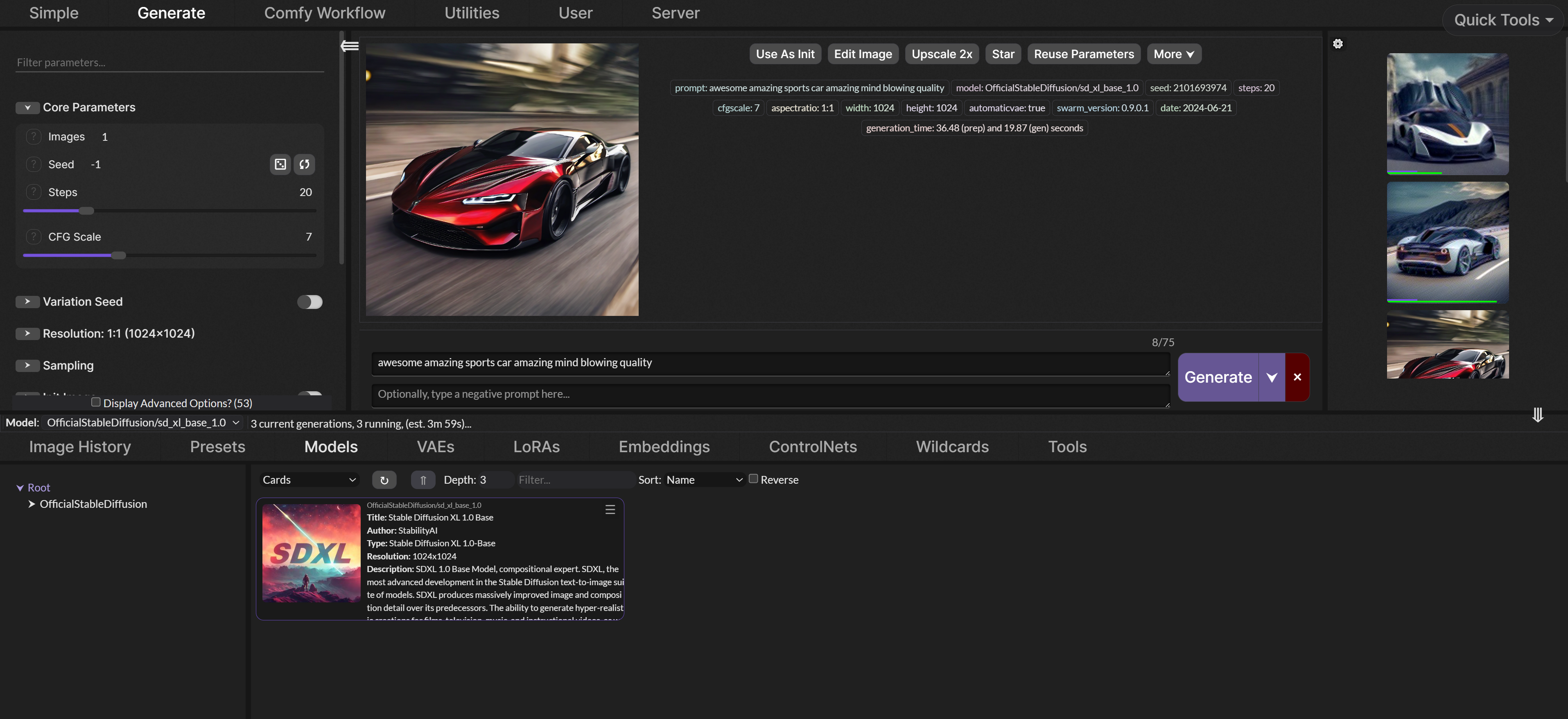Open the Cards view dropdown
This screenshot has width=1568, height=719.
(x=309, y=480)
